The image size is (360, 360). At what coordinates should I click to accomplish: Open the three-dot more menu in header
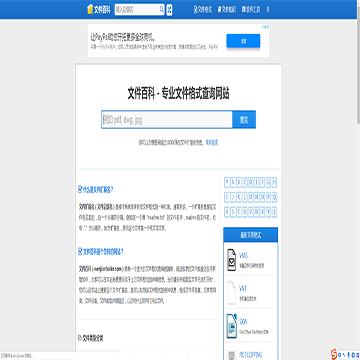coord(268,9)
